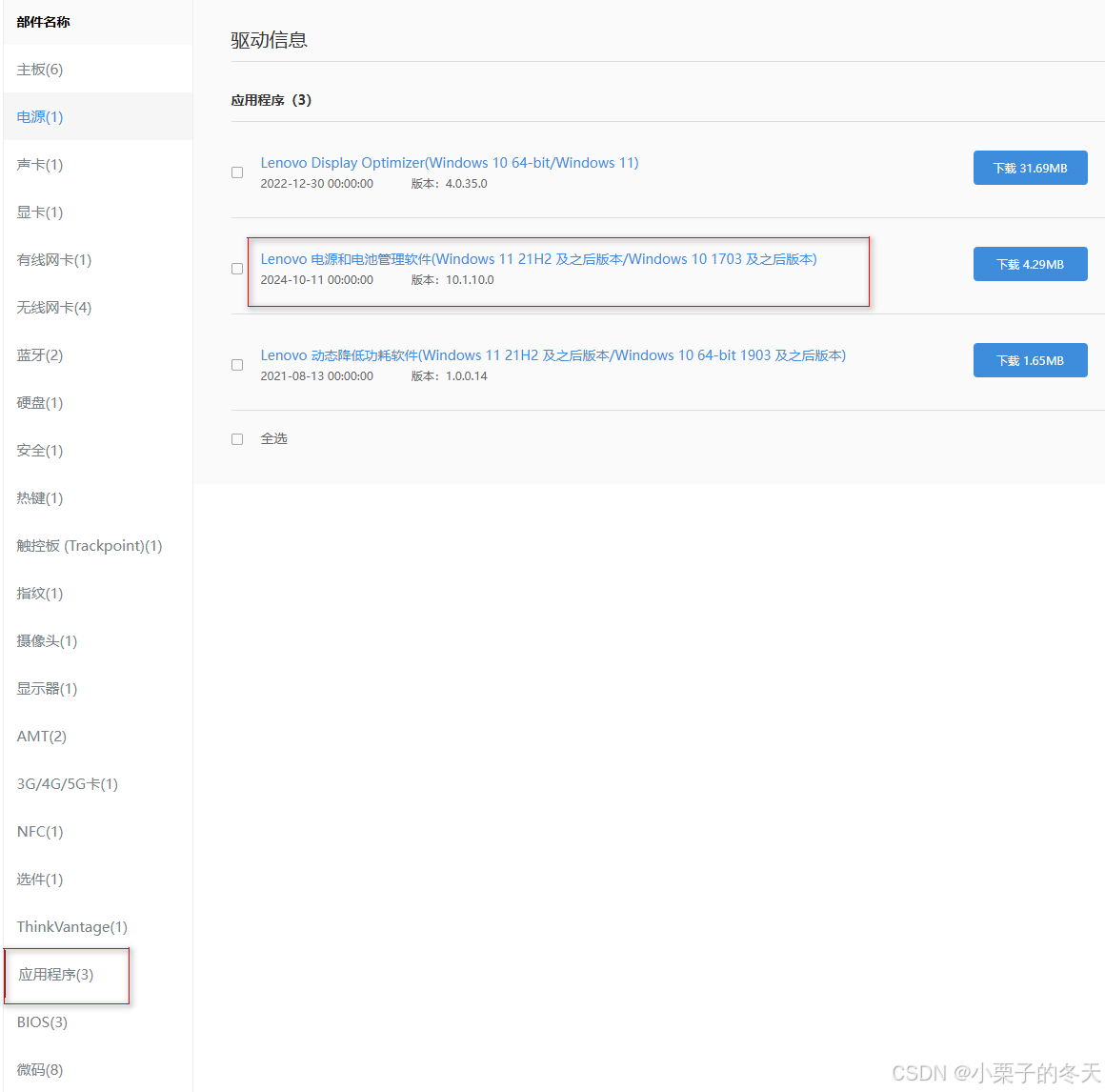Open the 蓝牙(2) category
Image resolution: width=1105 pixels, height=1092 pixels.
[x=39, y=354]
